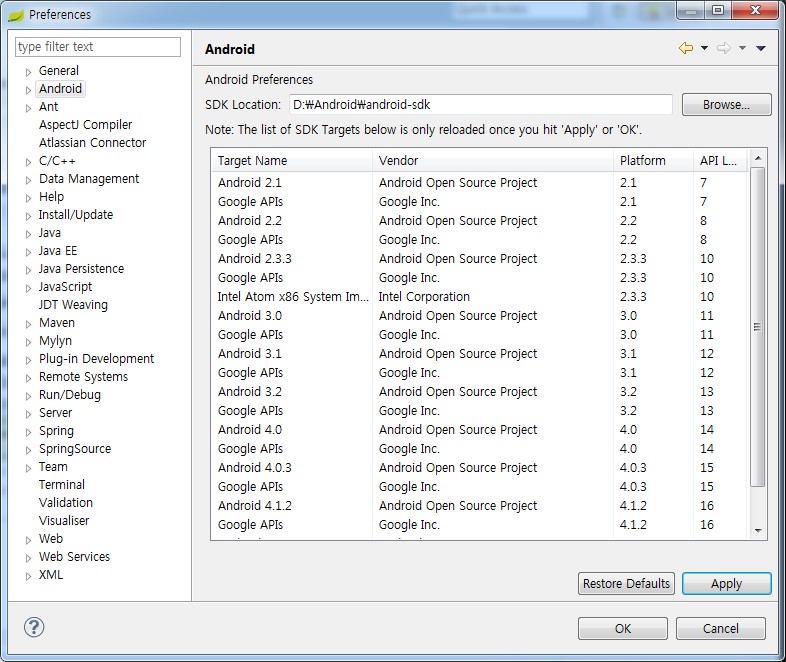Expand the Spring tree node
Viewport: 786px width, 662px height.
tap(29, 432)
